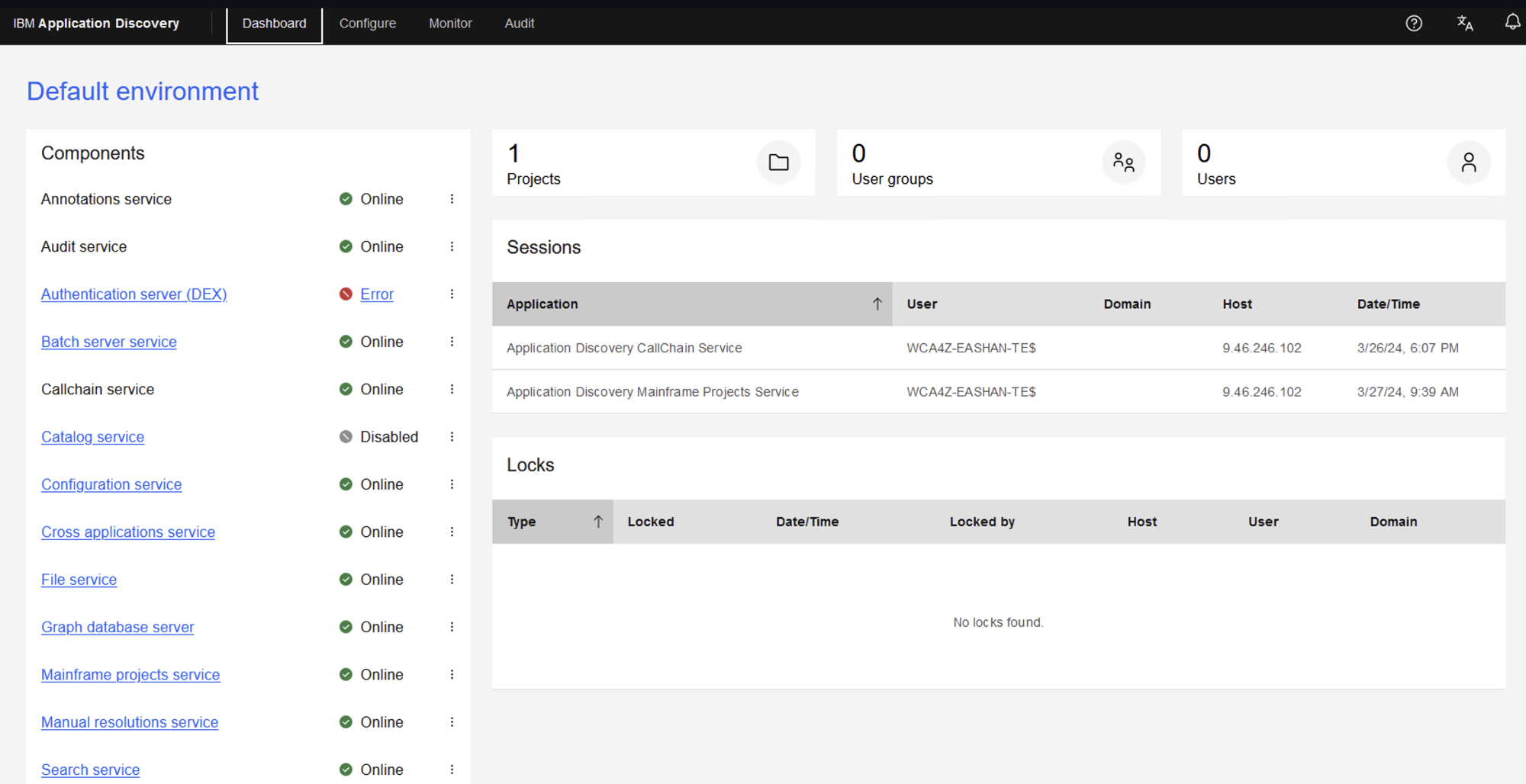
Task: Open the Search service link
Action: [x=91, y=770]
